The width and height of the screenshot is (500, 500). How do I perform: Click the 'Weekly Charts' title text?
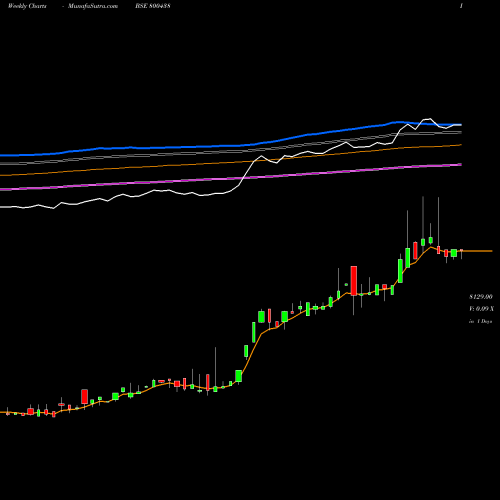coord(27,6)
